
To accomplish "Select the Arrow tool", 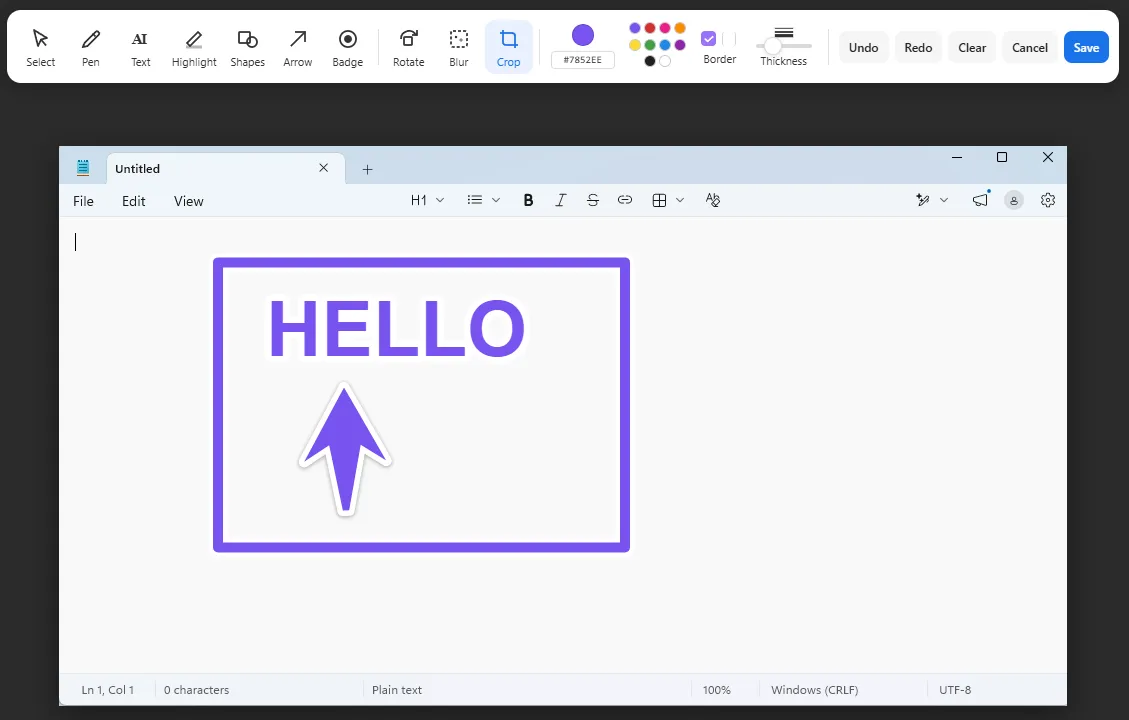I will click(x=297, y=48).
